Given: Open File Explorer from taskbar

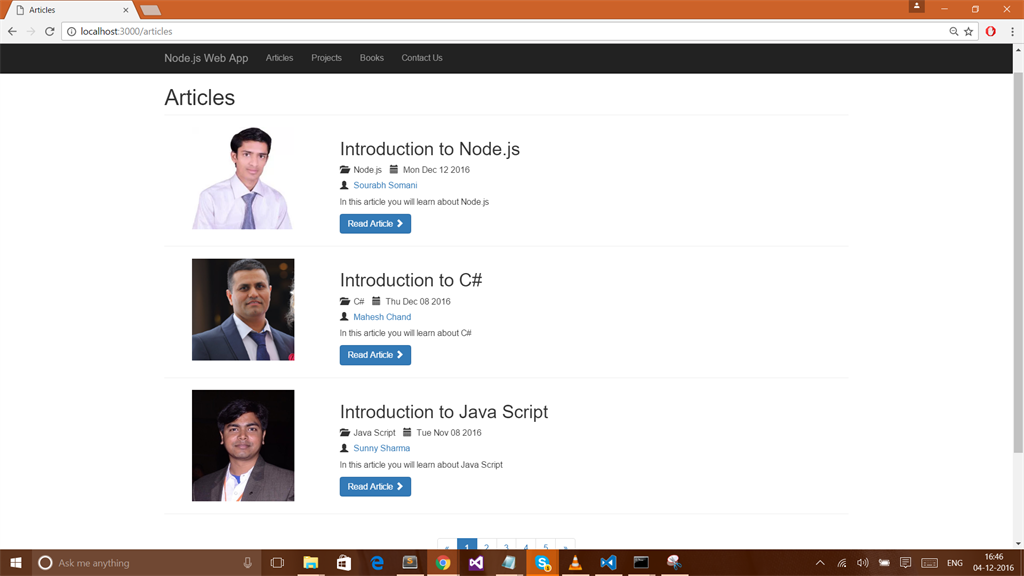Looking at the screenshot, I should point(310,563).
